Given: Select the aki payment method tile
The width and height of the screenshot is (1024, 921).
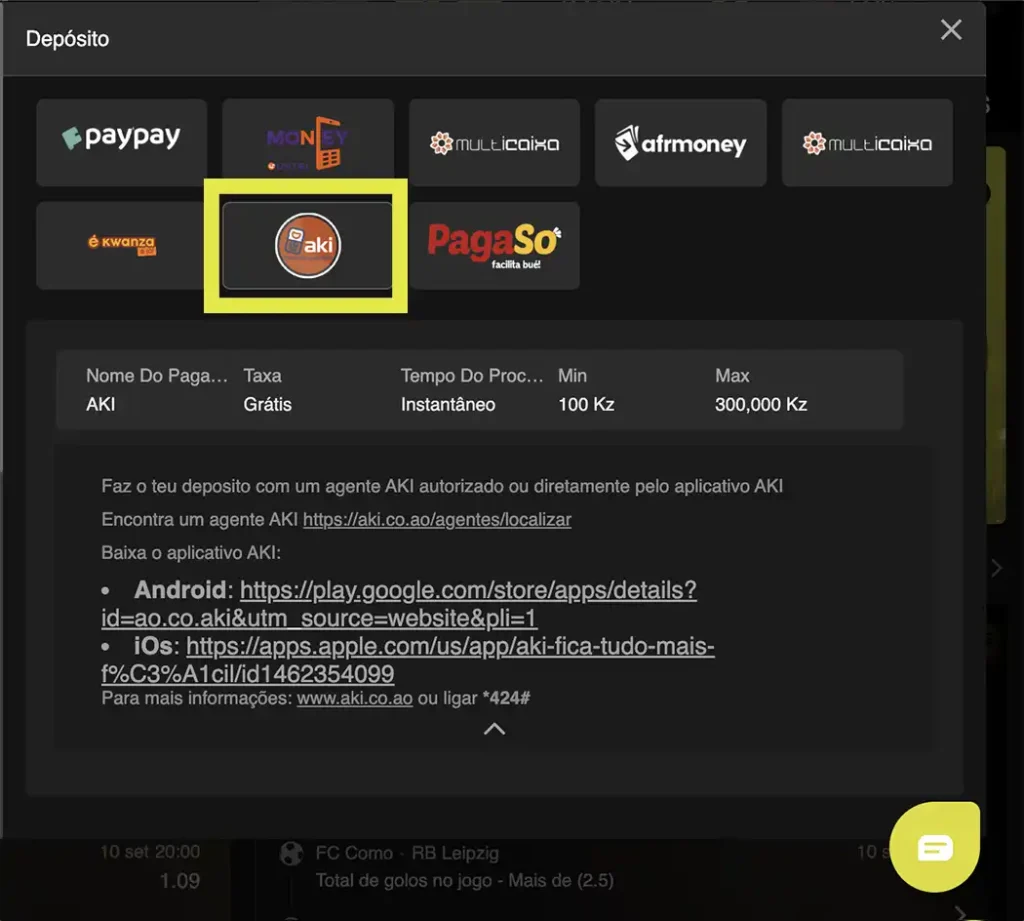Looking at the screenshot, I should [x=308, y=245].
